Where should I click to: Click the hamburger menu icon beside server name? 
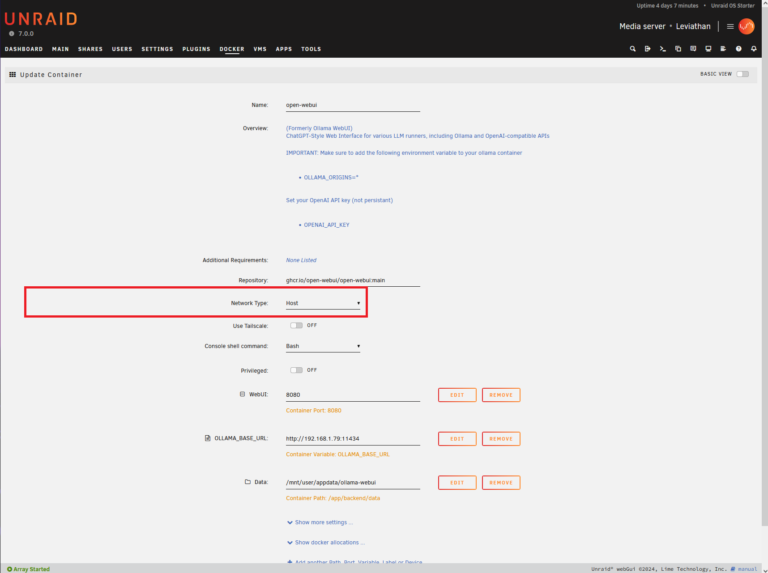pyautogui.click(x=730, y=26)
